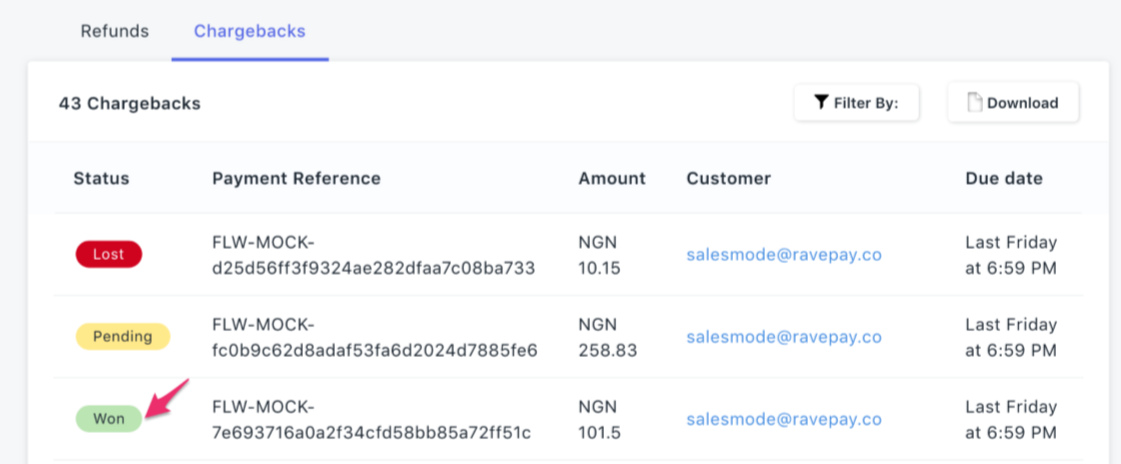Image resolution: width=1121 pixels, height=464 pixels.
Task: Switch to the Refunds tab
Action: coord(114,31)
